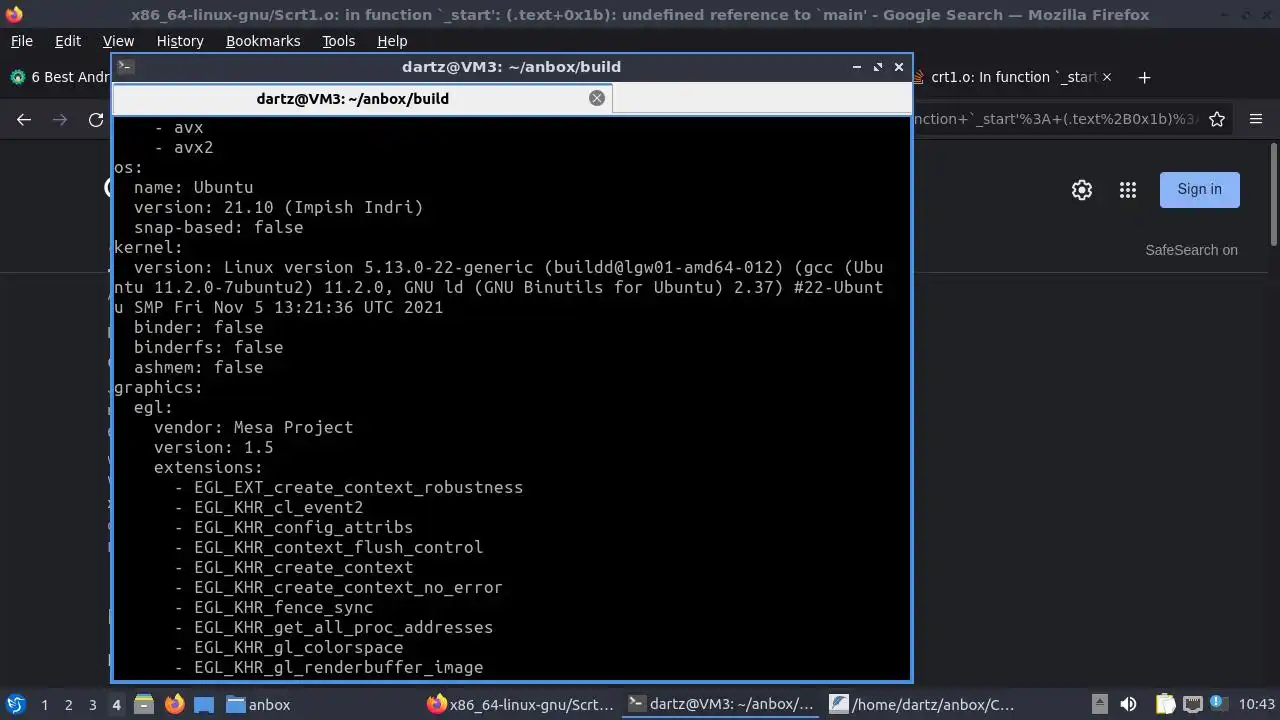
Task: Click the Firefox URL address field
Action: (1054, 119)
